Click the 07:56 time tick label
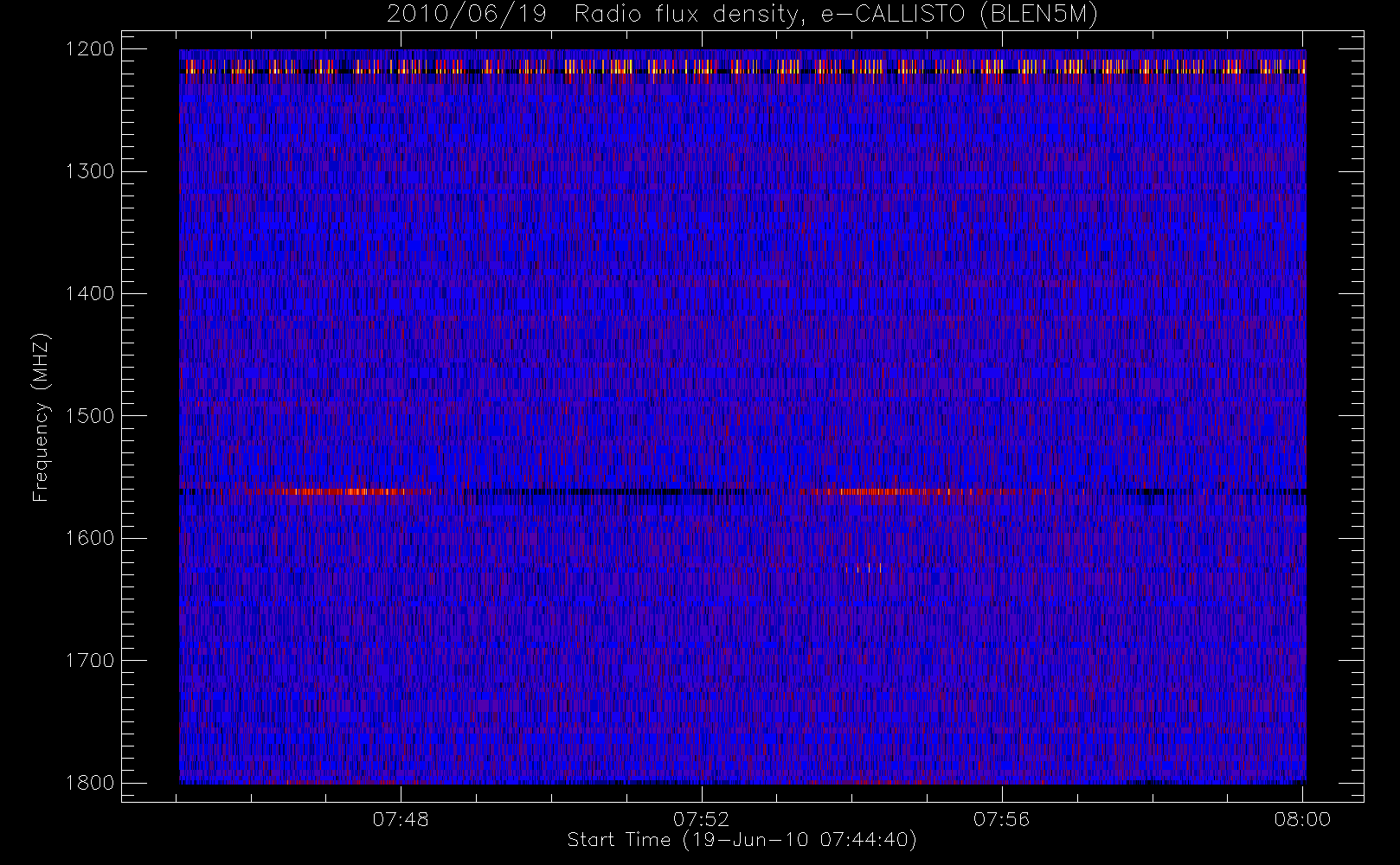This screenshot has width=1400, height=865. click(x=1001, y=819)
